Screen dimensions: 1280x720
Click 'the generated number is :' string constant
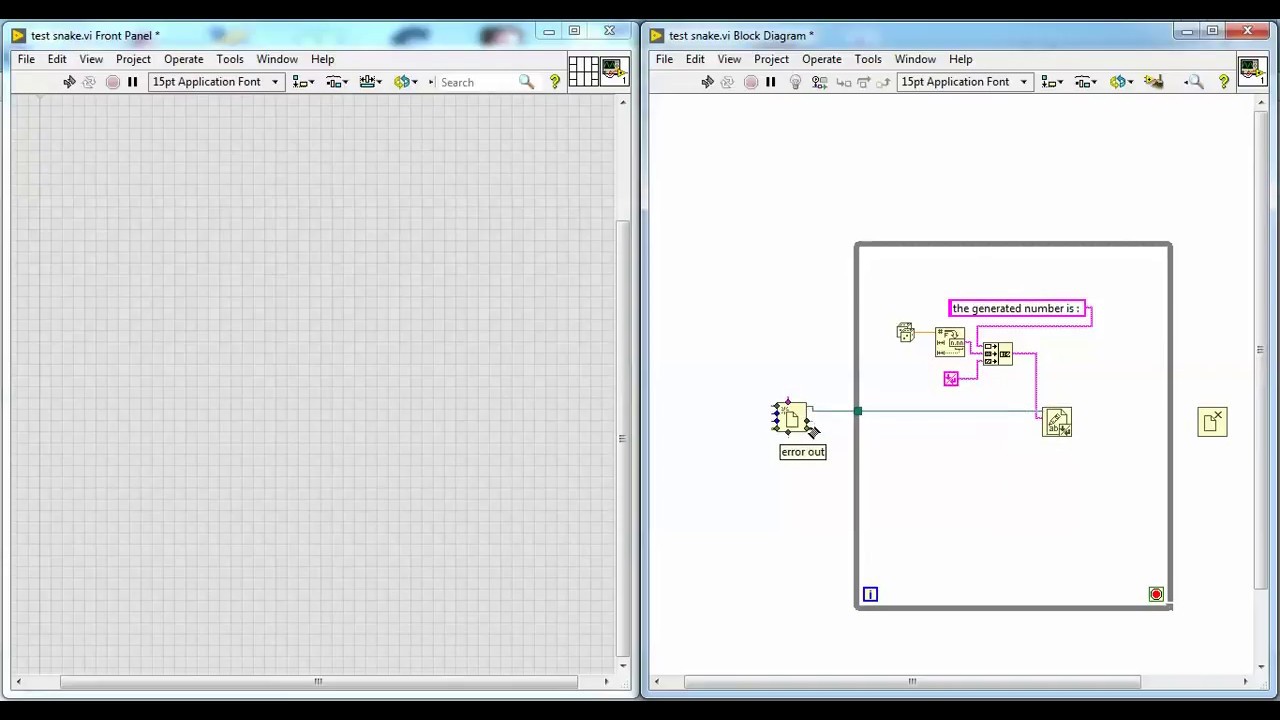pos(1016,308)
